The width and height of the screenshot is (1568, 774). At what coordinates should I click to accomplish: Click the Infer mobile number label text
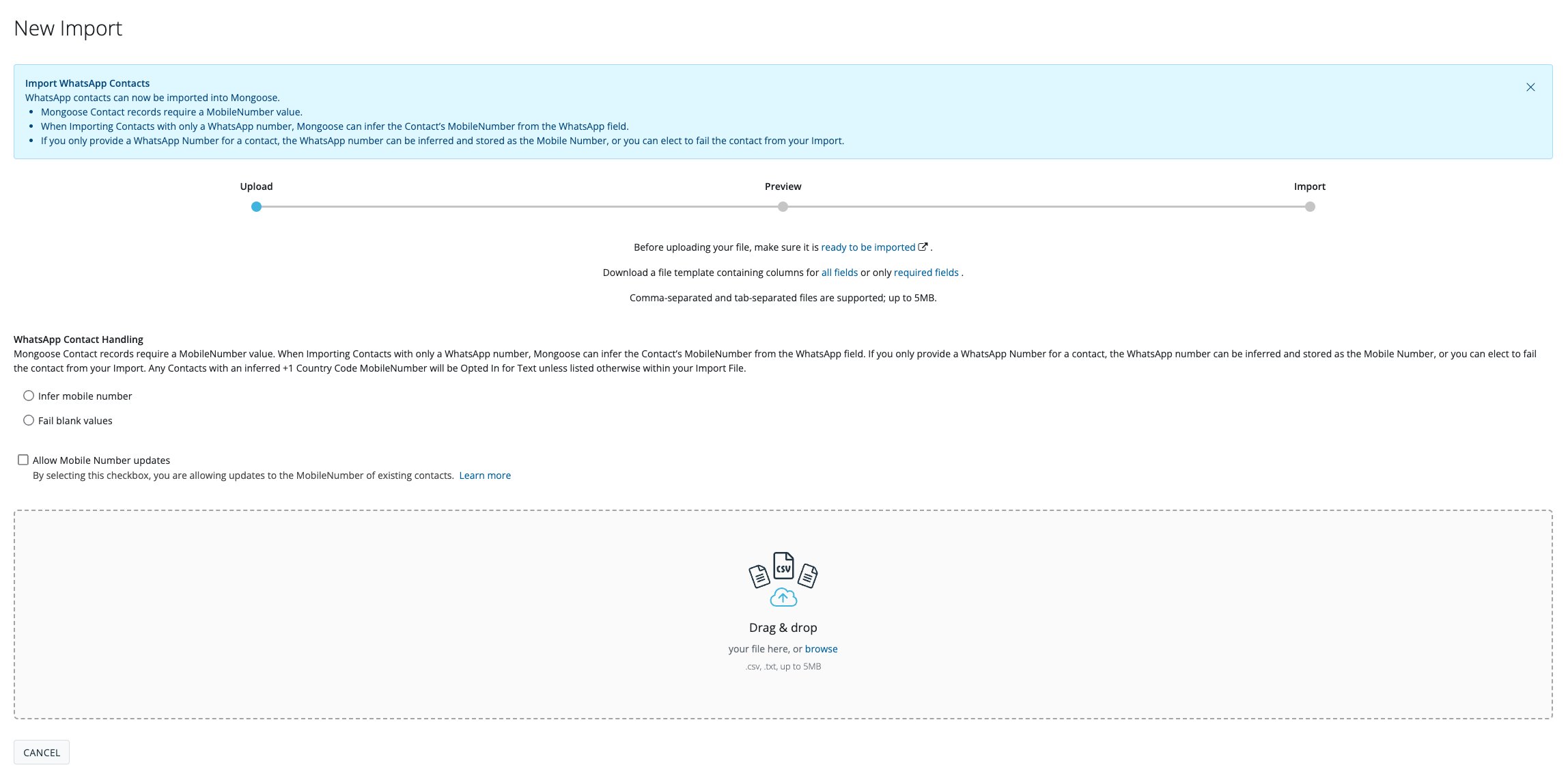[x=85, y=396]
